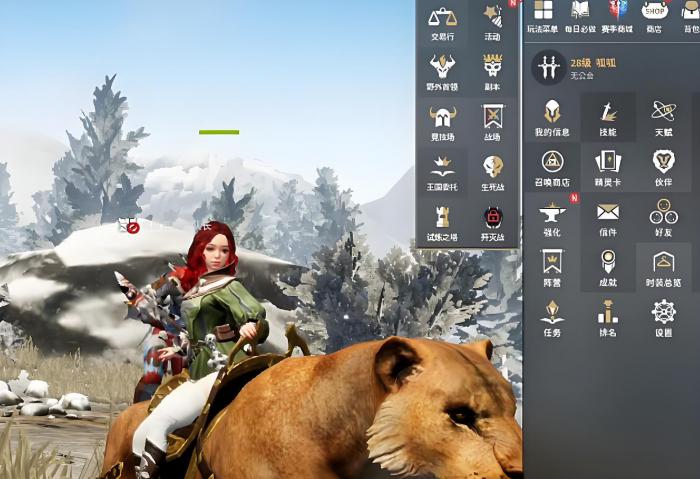The height and width of the screenshot is (479, 700).
Task: Open the 召唤商店 summon shop
Action: (x=552, y=167)
